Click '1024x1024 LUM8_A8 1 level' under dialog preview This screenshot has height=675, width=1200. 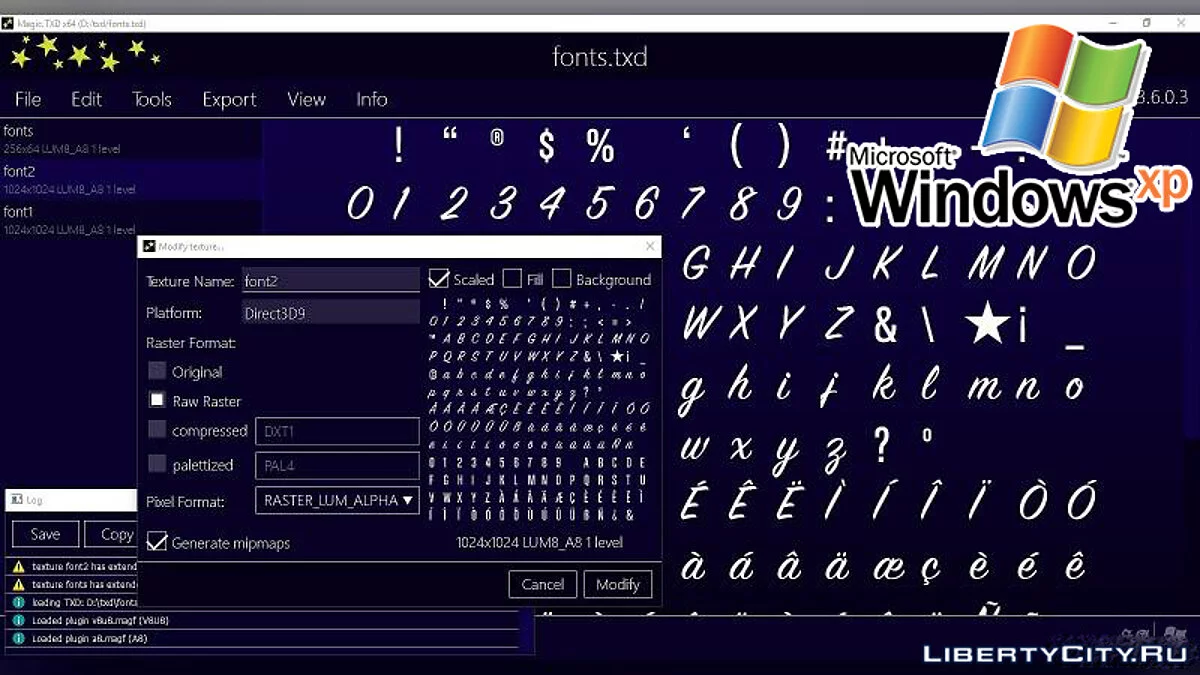click(x=539, y=542)
